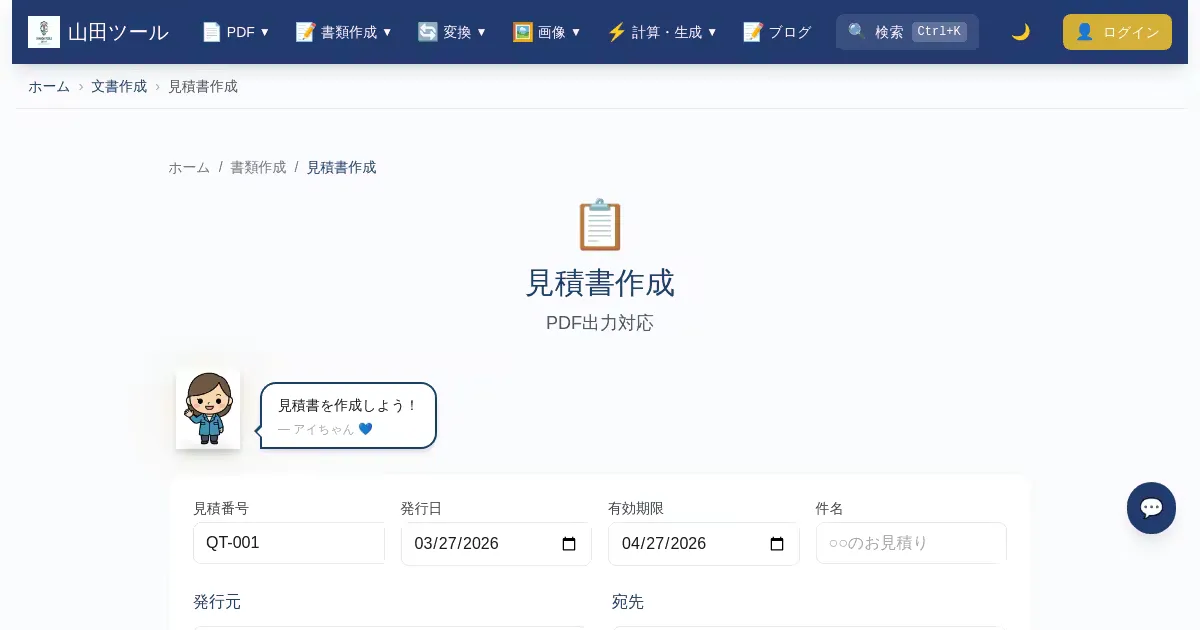
Task: Expand the 変換 dropdown menu
Action: (x=452, y=32)
